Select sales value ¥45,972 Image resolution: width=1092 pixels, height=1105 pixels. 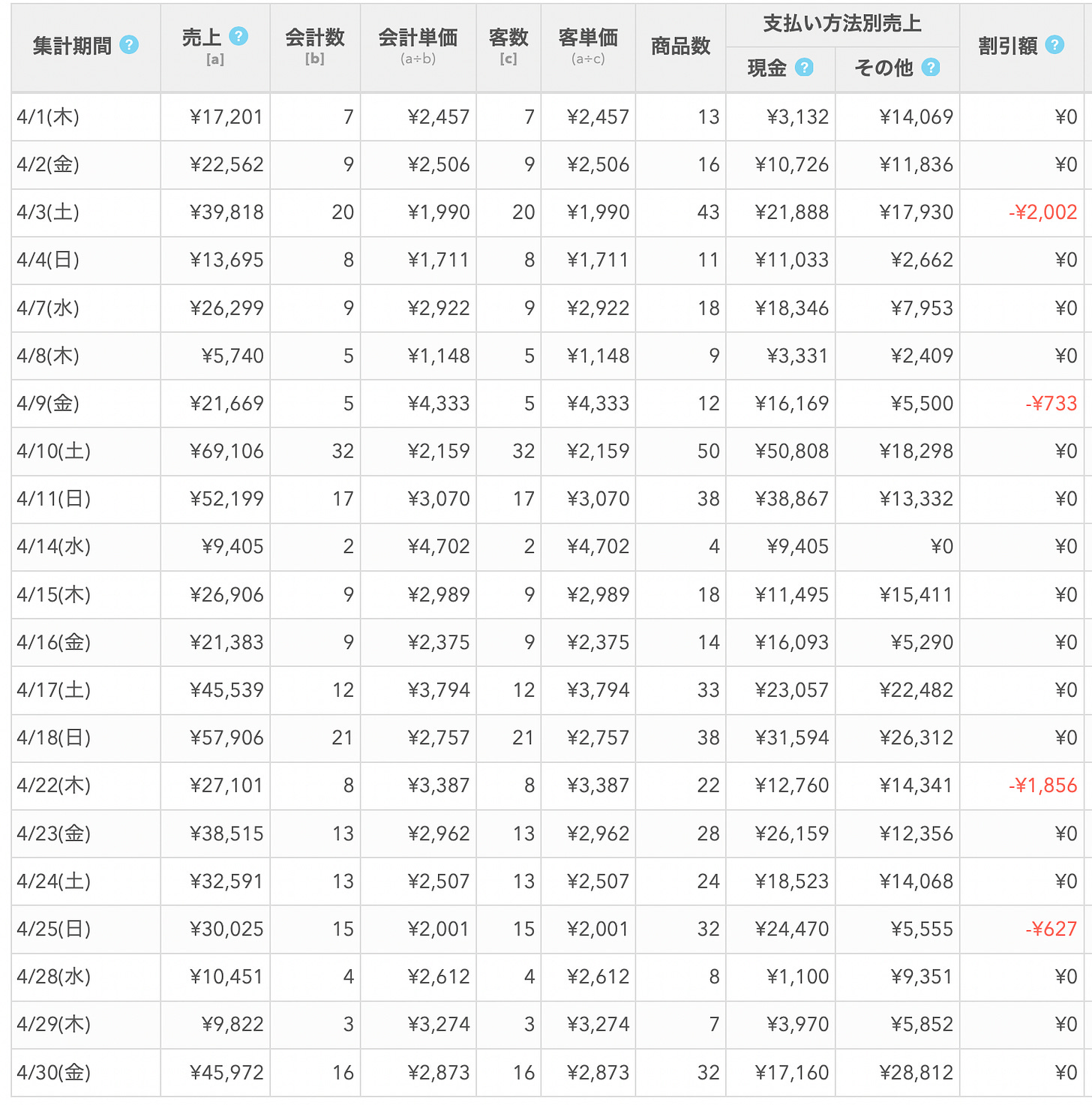(x=226, y=1073)
